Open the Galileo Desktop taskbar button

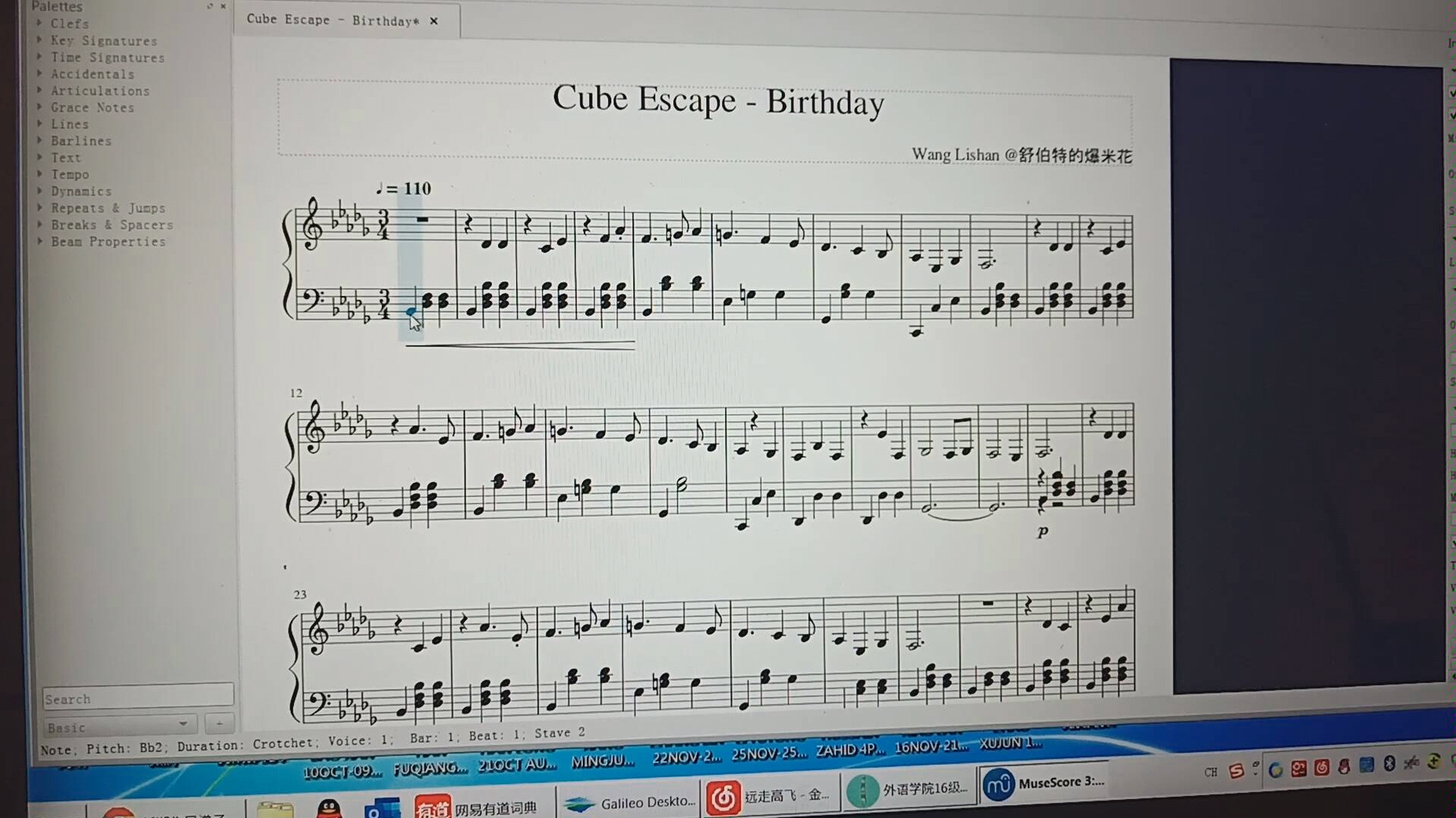pyautogui.click(x=630, y=802)
